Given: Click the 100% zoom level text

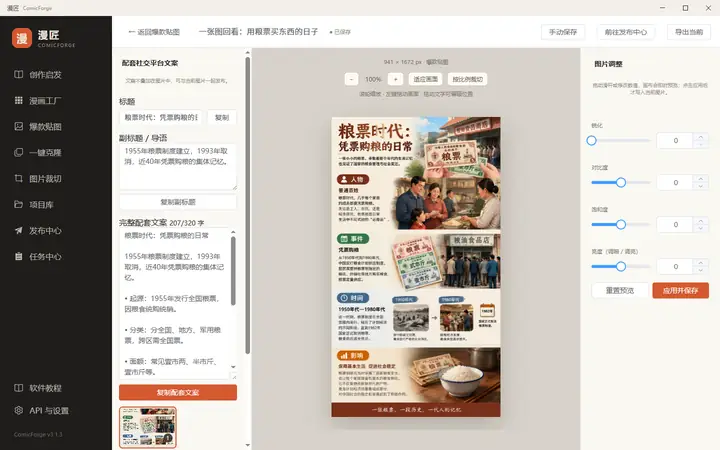Looking at the screenshot, I should coord(373,79).
